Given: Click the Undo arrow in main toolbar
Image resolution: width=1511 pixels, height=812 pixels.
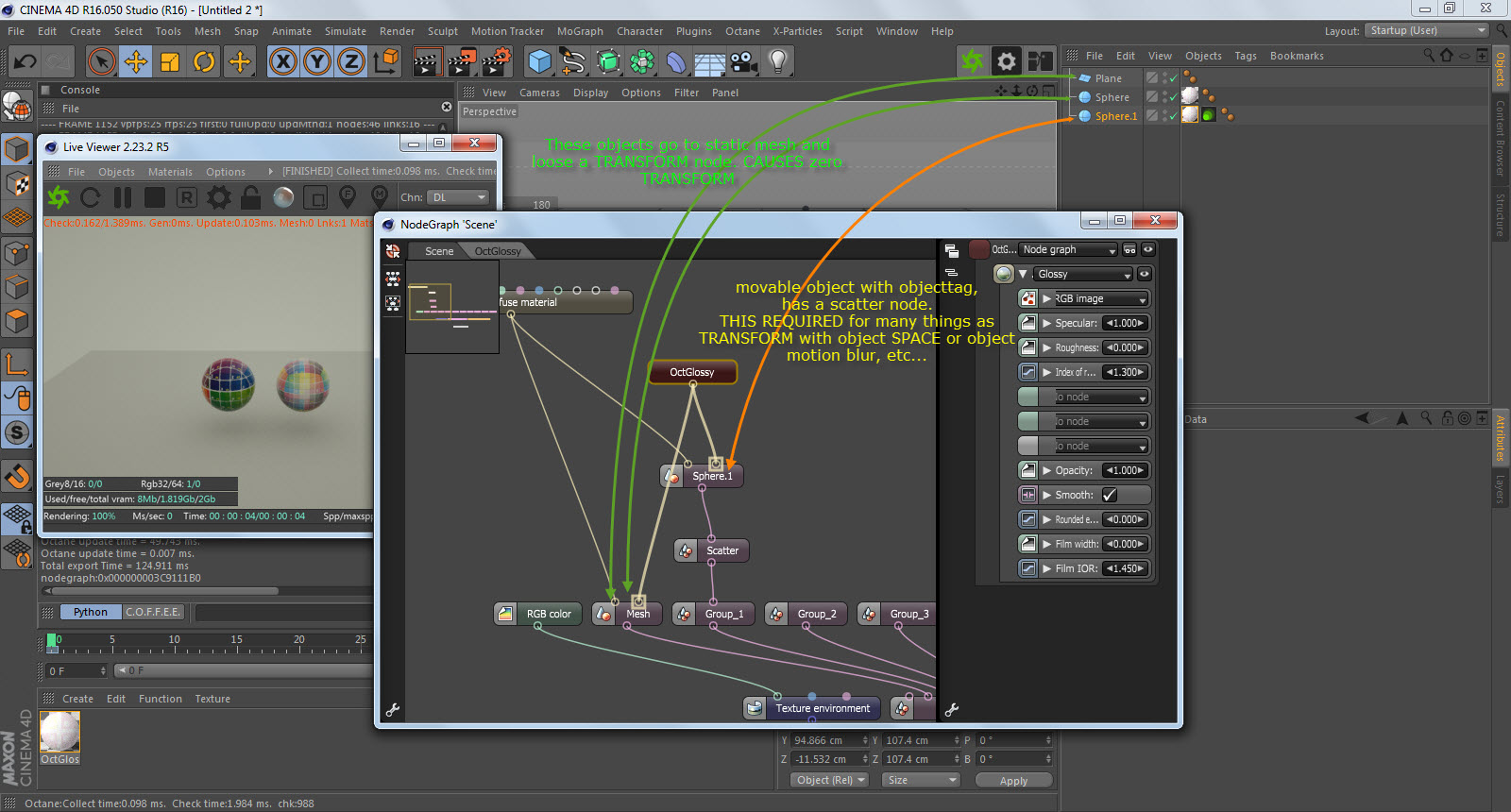Looking at the screenshot, I should (x=25, y=62).
